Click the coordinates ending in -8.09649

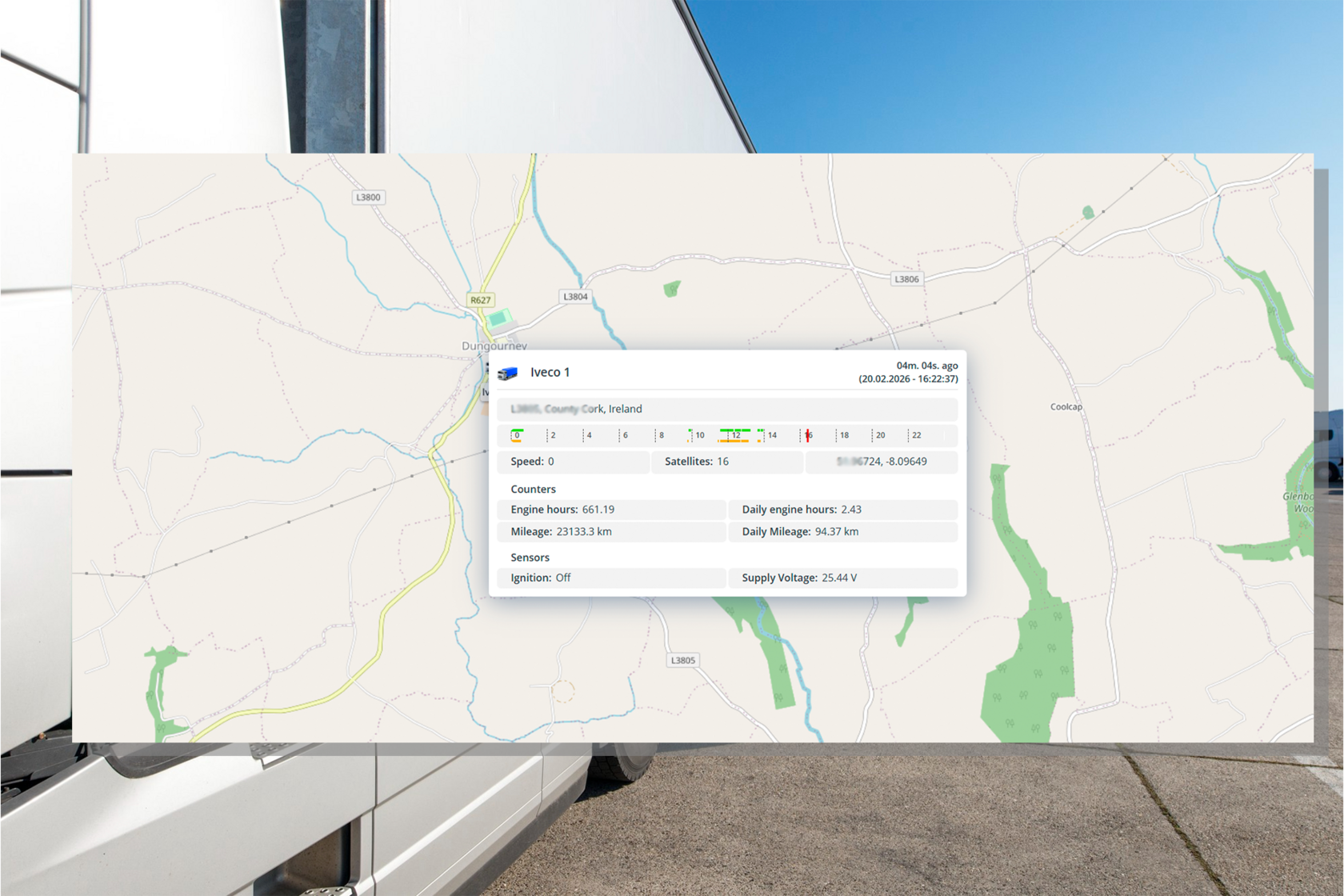[x=882, y=462]
